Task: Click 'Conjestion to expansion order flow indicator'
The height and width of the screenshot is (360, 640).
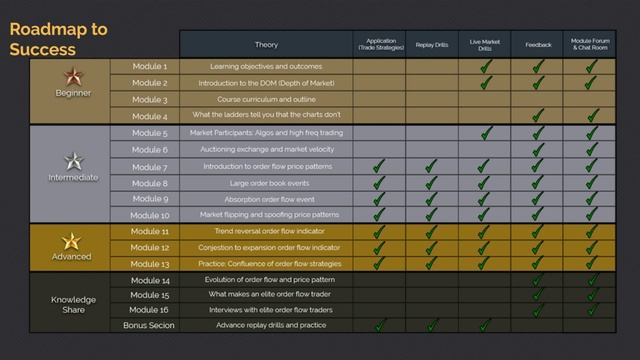Action: (269, 247)
